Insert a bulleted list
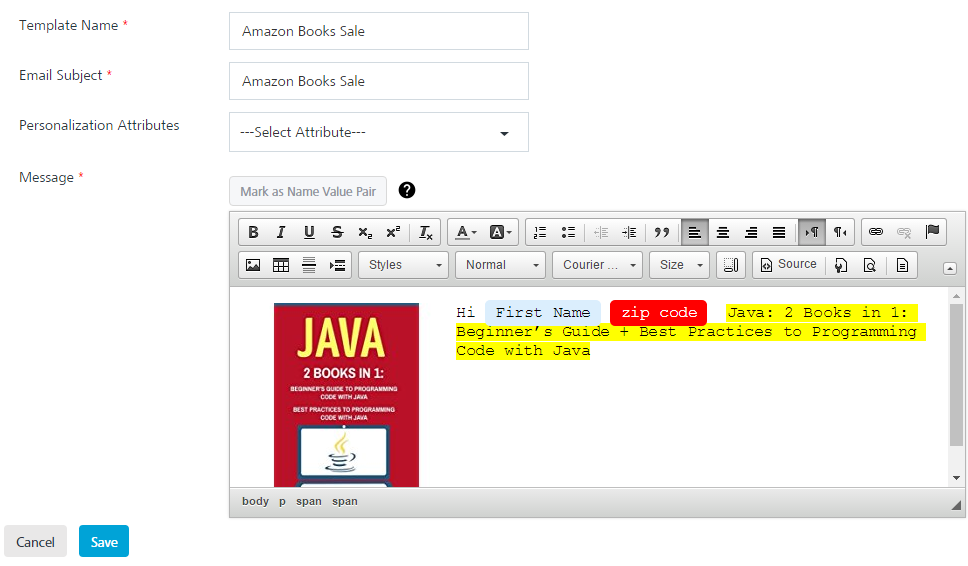 coord(568,232)
